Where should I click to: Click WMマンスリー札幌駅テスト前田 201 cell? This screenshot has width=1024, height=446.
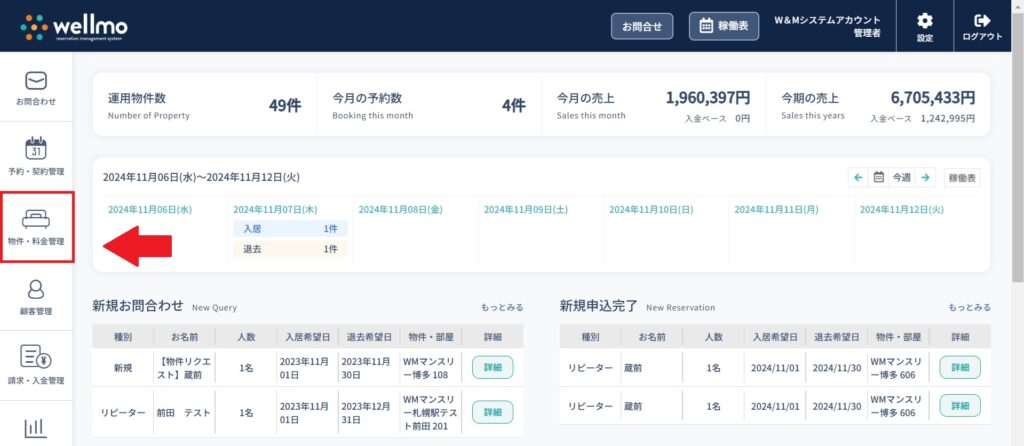(430, 412)
